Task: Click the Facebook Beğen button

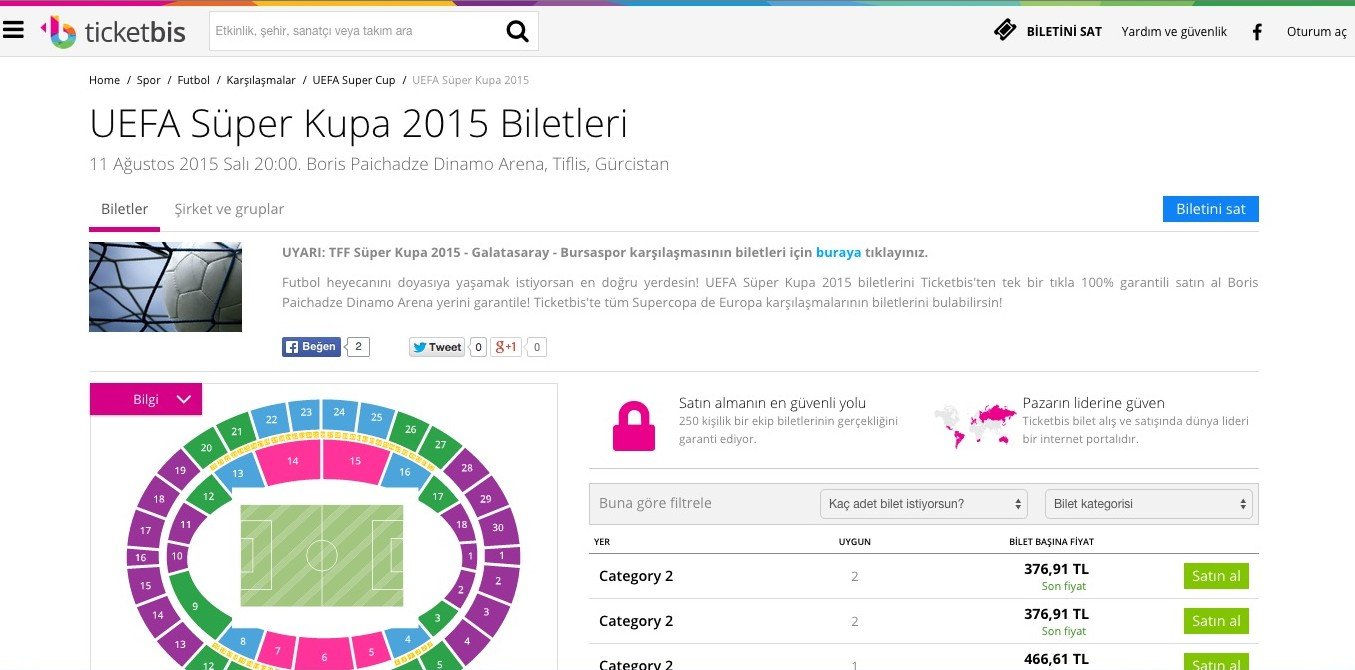Action: [x=310, y=346]
